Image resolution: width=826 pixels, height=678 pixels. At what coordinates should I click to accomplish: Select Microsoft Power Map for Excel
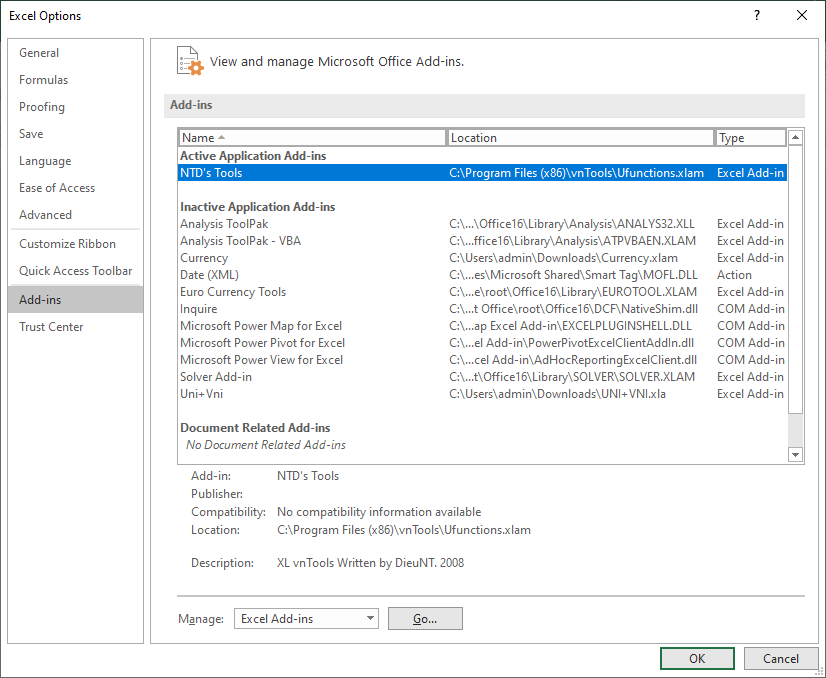(x=261, y=326)
